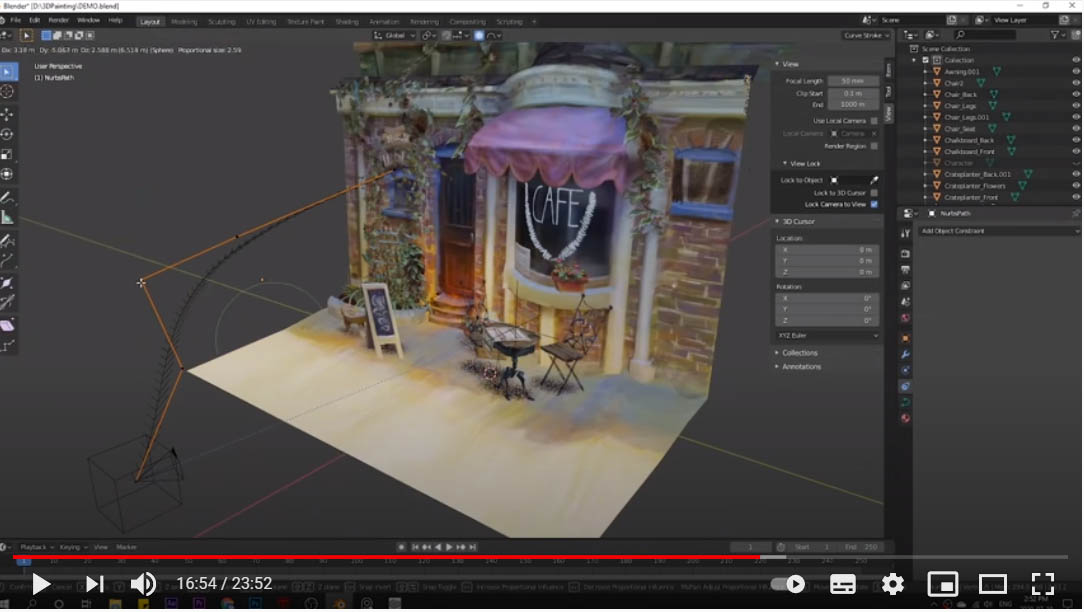Screen dimensions: 1084x612
Task: Open YouTube settings gear
Action: pyautogui.click(x=893, y=584)
